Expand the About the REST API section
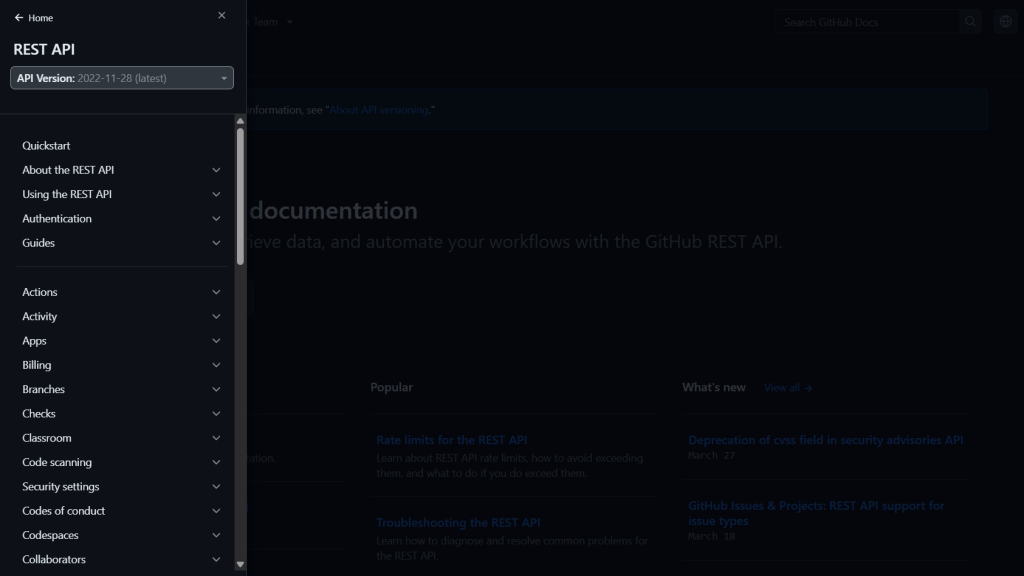Image resolution: width=1024 pixels, height=576 pixels. point(121,170)
